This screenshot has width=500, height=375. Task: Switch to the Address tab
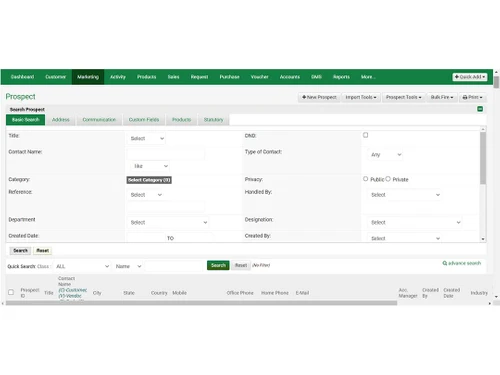tap(61, 120)
